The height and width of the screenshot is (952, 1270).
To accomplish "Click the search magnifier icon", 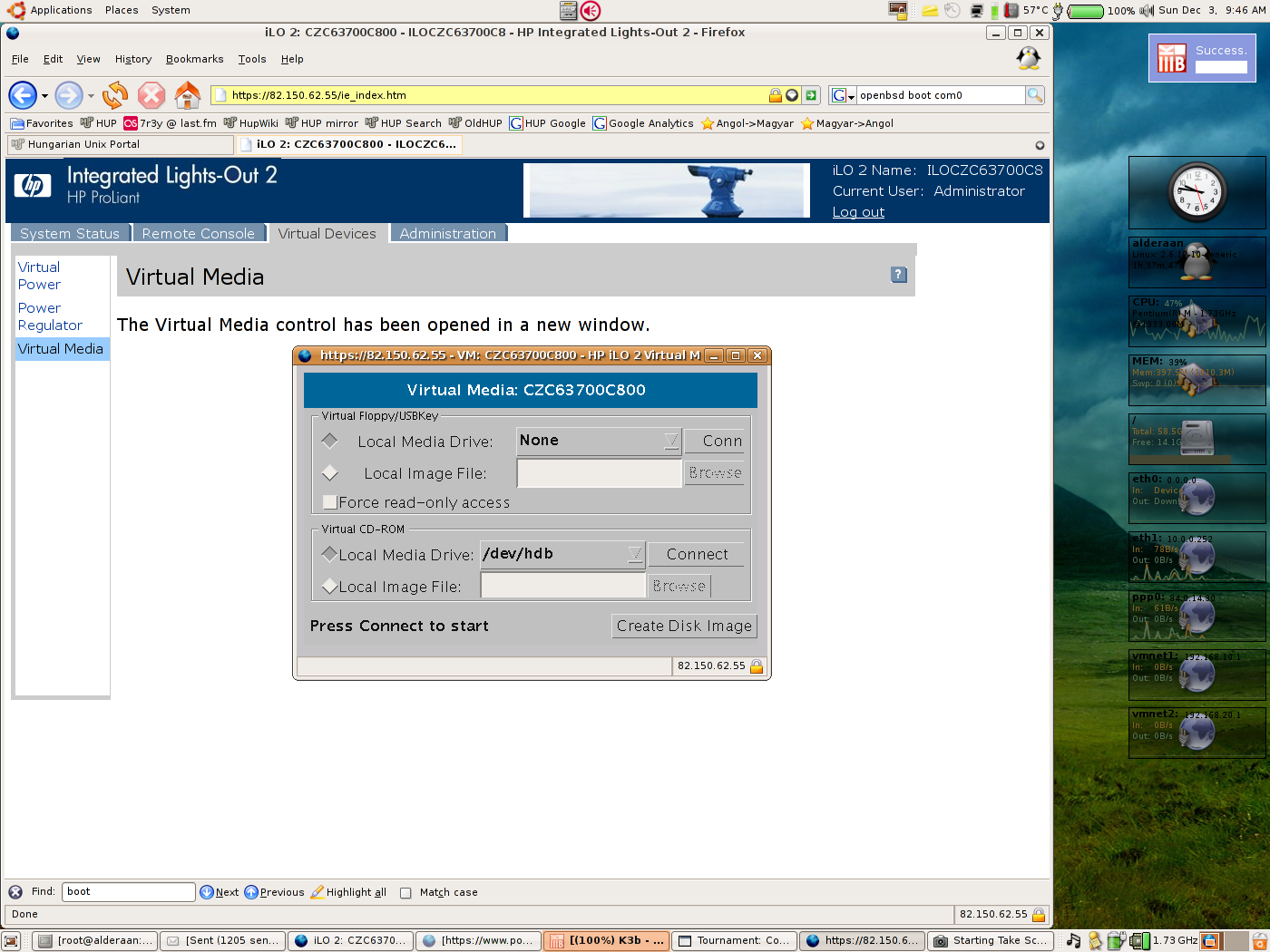I will click(x=1035, y=95).
